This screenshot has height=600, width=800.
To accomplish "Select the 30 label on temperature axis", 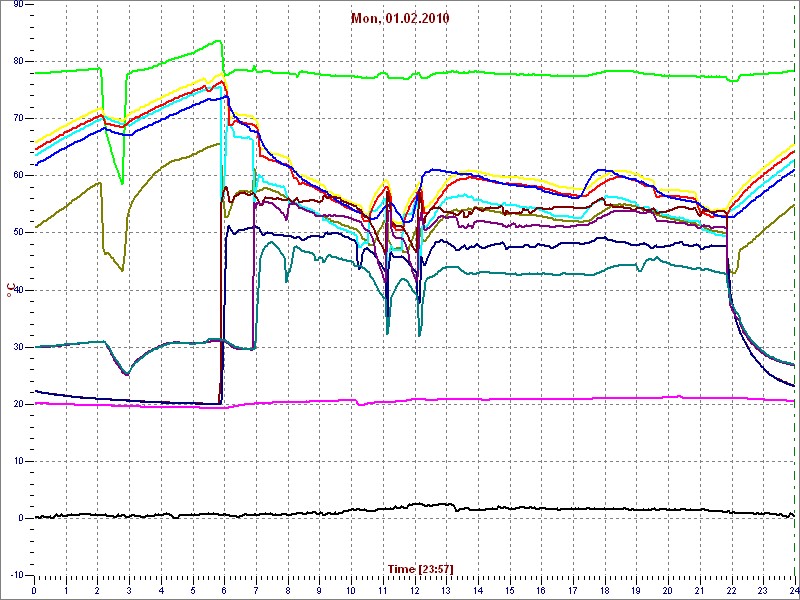I will 18,347.
